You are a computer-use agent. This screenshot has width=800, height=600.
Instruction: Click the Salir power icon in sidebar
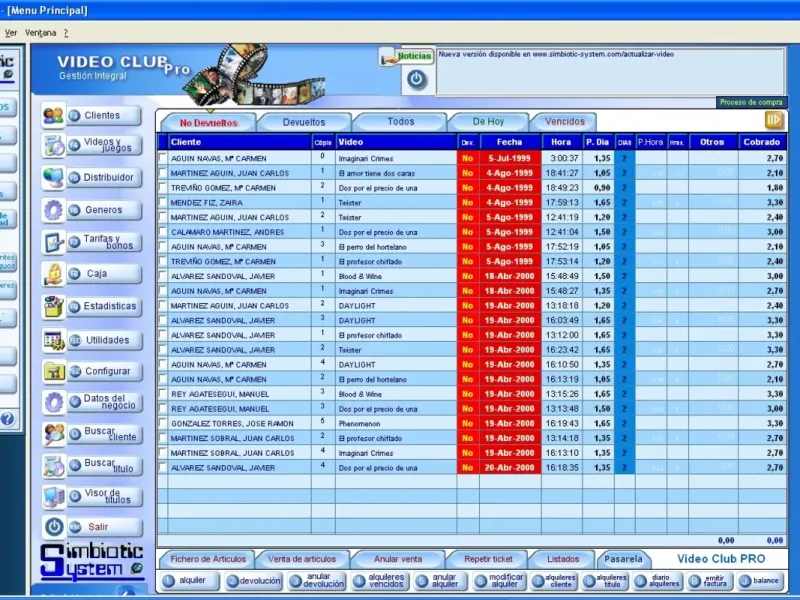click(54, 527)
